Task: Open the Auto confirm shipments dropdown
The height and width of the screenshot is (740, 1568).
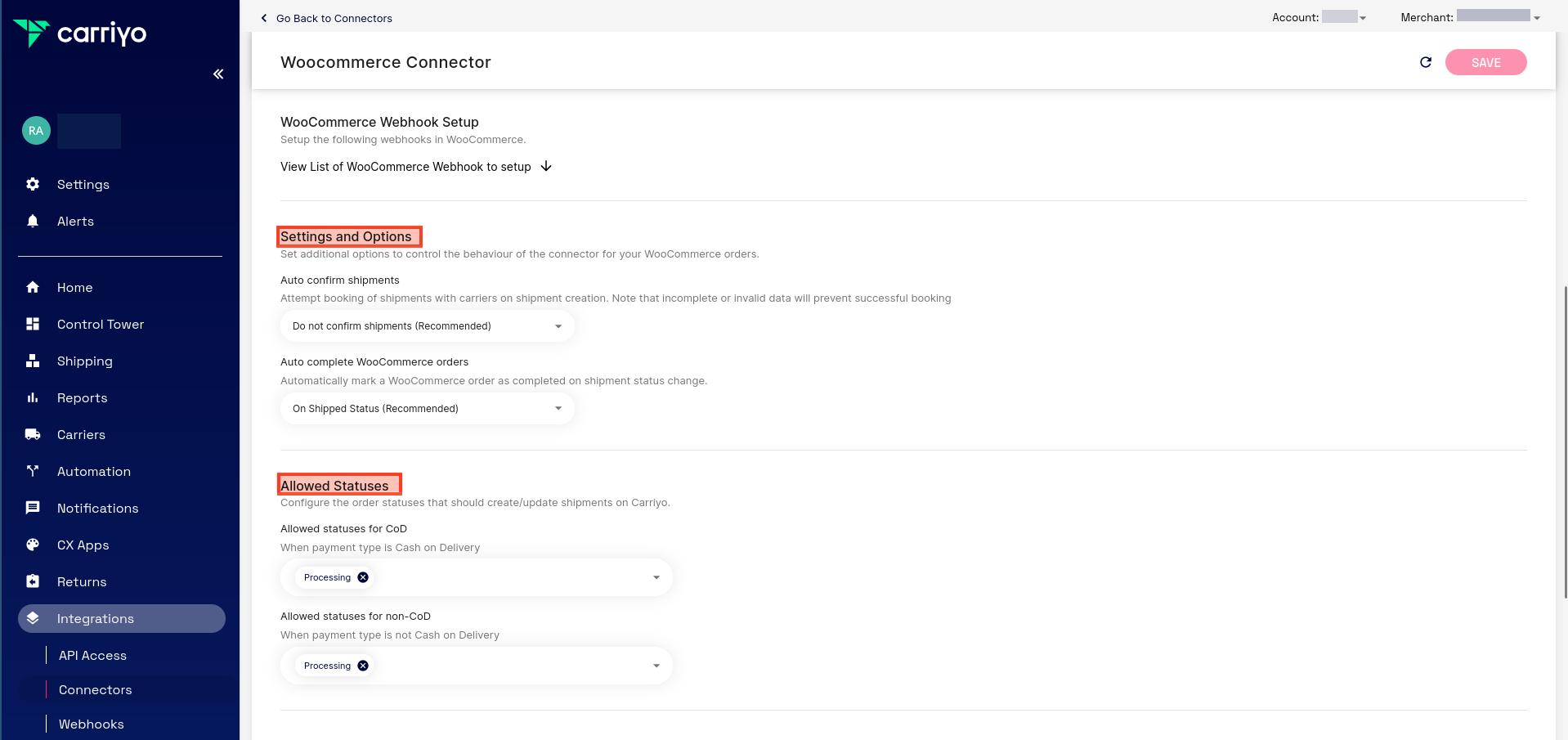Action: 428,326
